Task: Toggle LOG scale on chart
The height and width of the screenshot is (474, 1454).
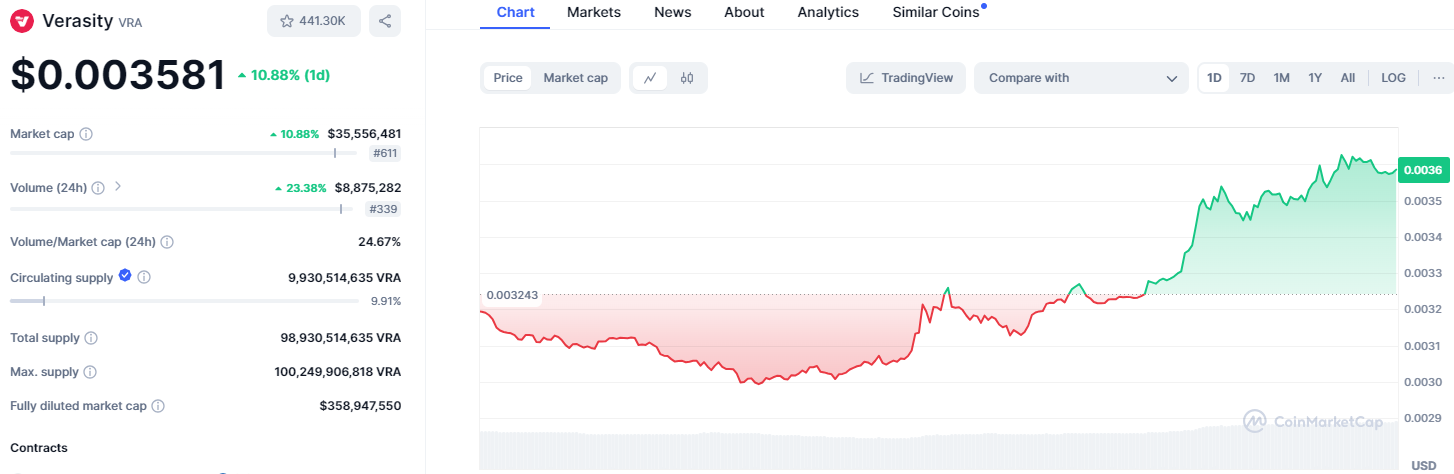Action: (x=1393, y=78)
